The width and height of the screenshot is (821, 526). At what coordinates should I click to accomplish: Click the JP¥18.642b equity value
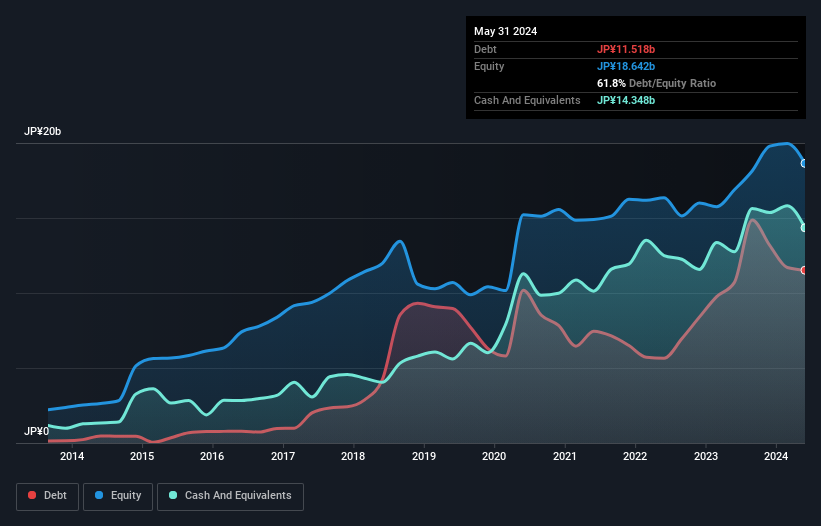pos(626,66)
